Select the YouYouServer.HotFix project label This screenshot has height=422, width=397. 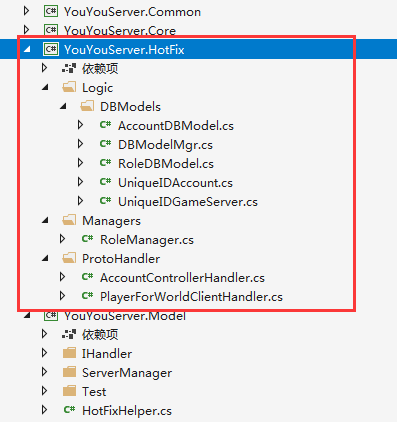click(x=124, y=50)
